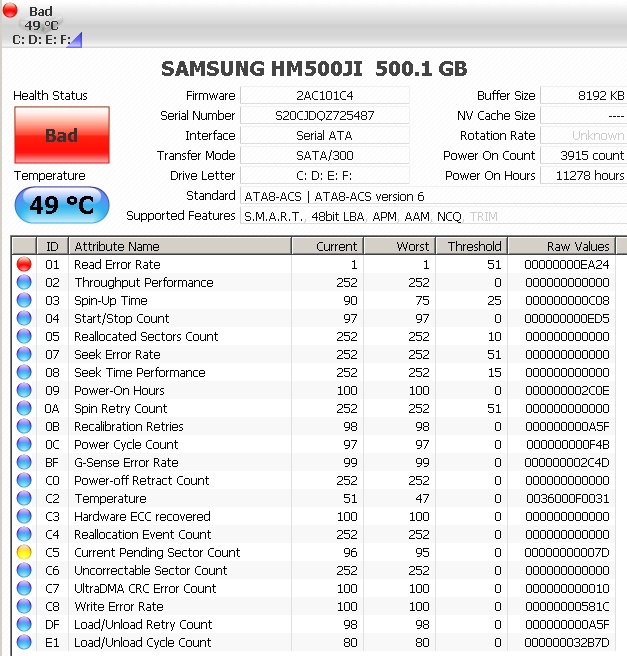627x656 pixels.
Task: Click the yellow icon for Current Pending Sector Count
Action: 24,552
